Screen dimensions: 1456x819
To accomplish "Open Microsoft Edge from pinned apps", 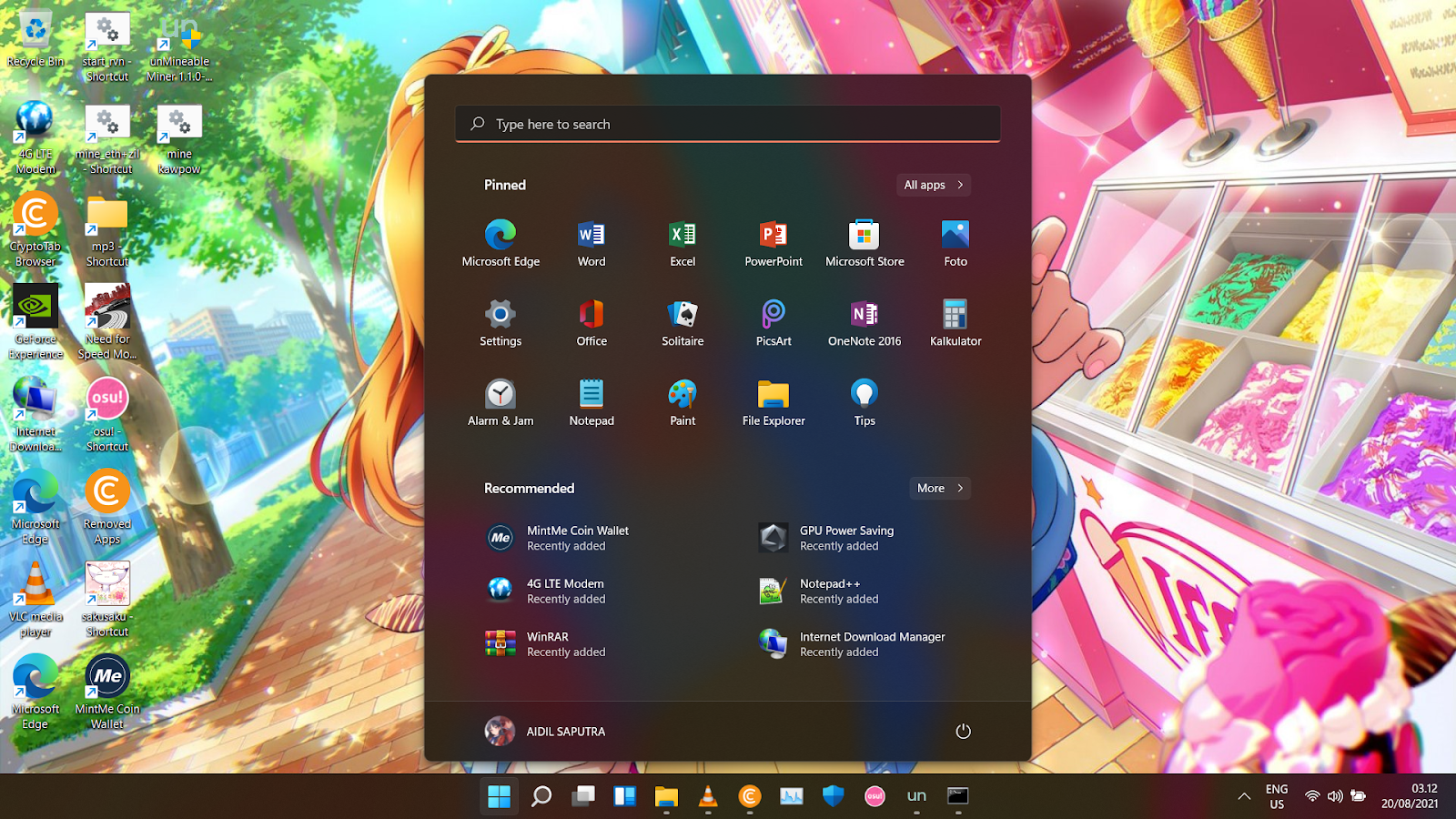I will tap(500, 243).
